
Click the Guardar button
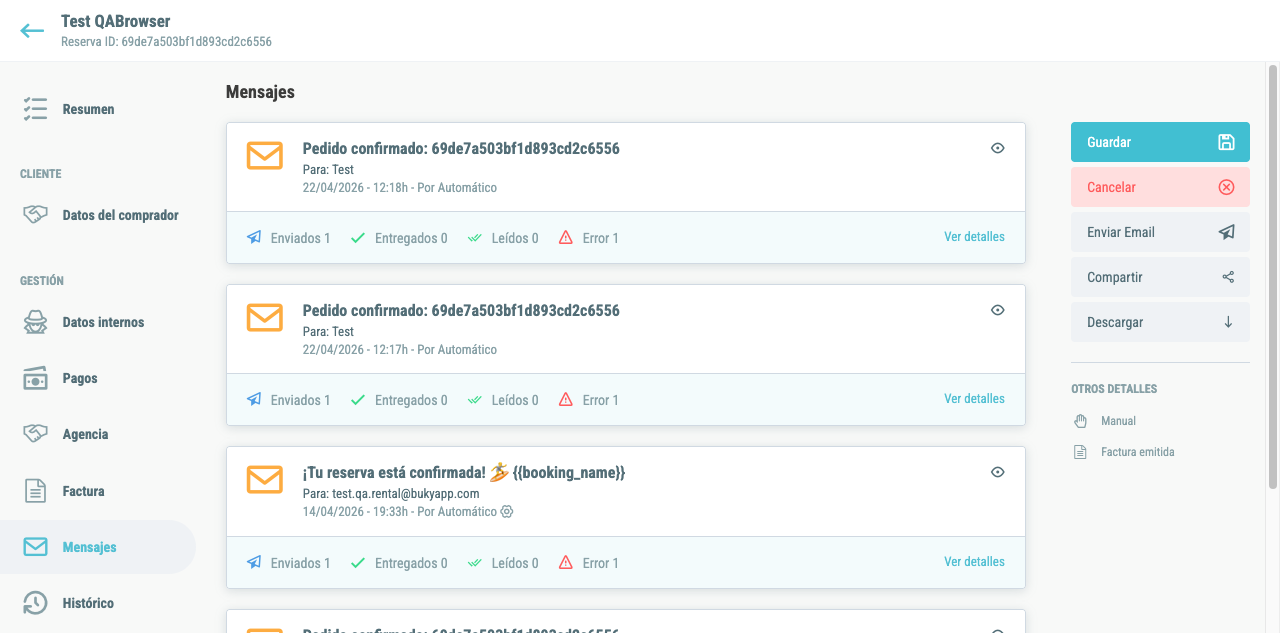[1160, 142]
